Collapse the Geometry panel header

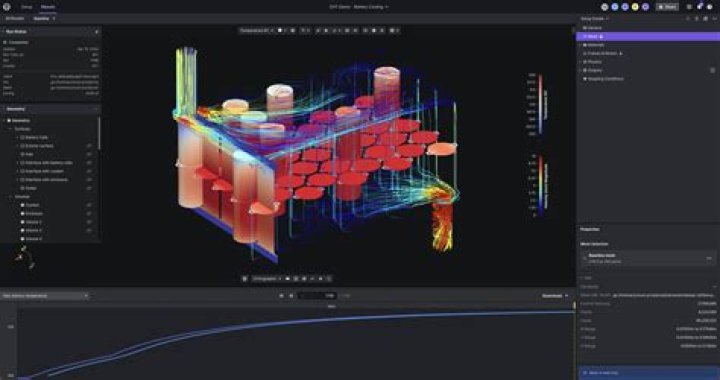pyautogui.click(x=96, y=109)
